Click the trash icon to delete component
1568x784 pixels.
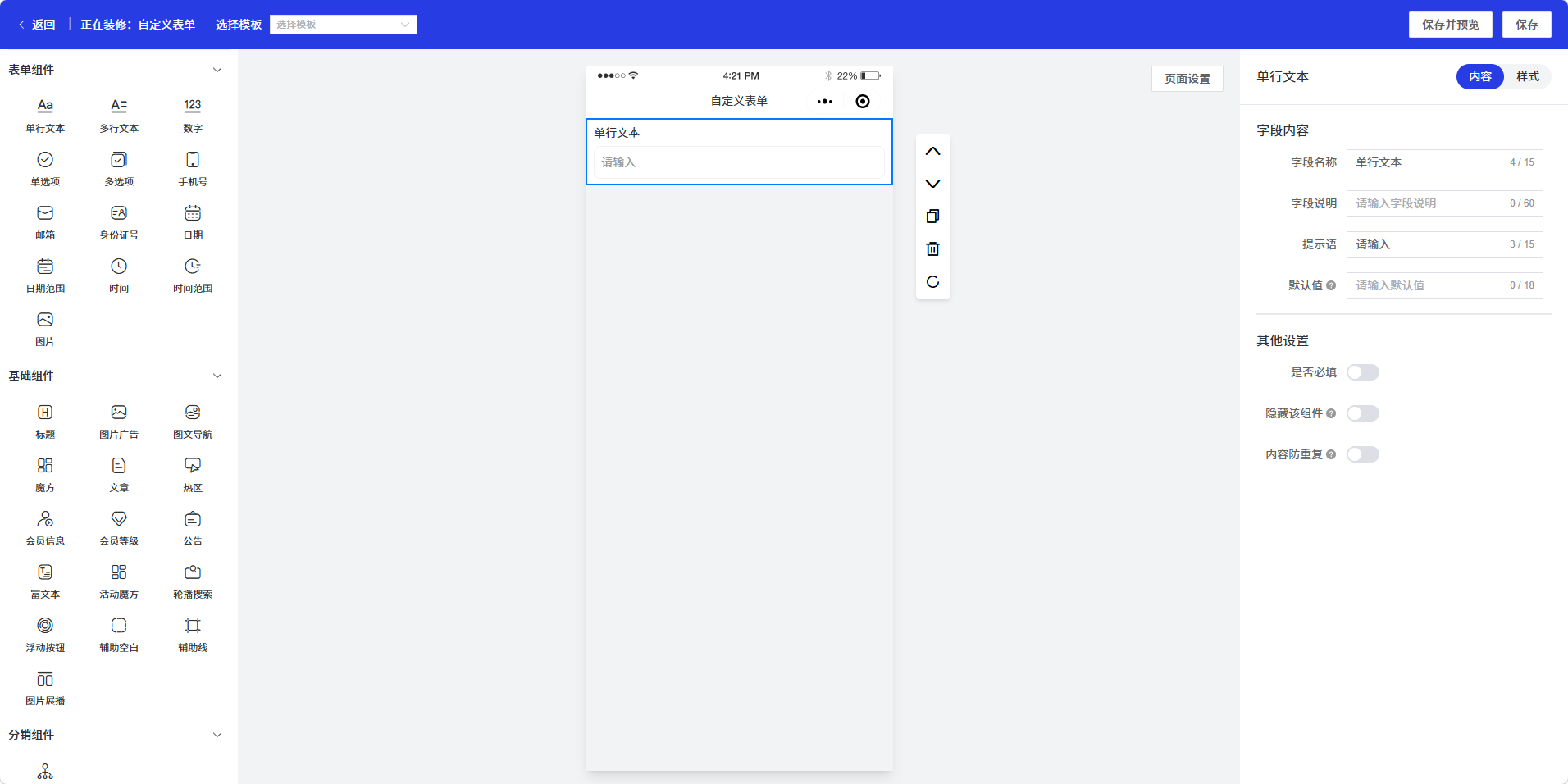[x=932, y=249]
